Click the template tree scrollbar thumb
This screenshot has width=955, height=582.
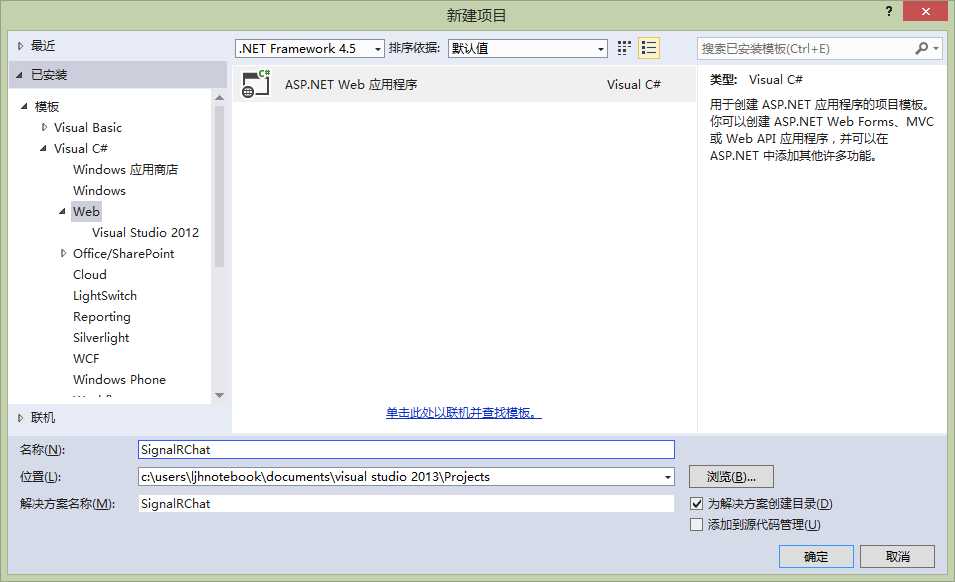pos(219,186)
